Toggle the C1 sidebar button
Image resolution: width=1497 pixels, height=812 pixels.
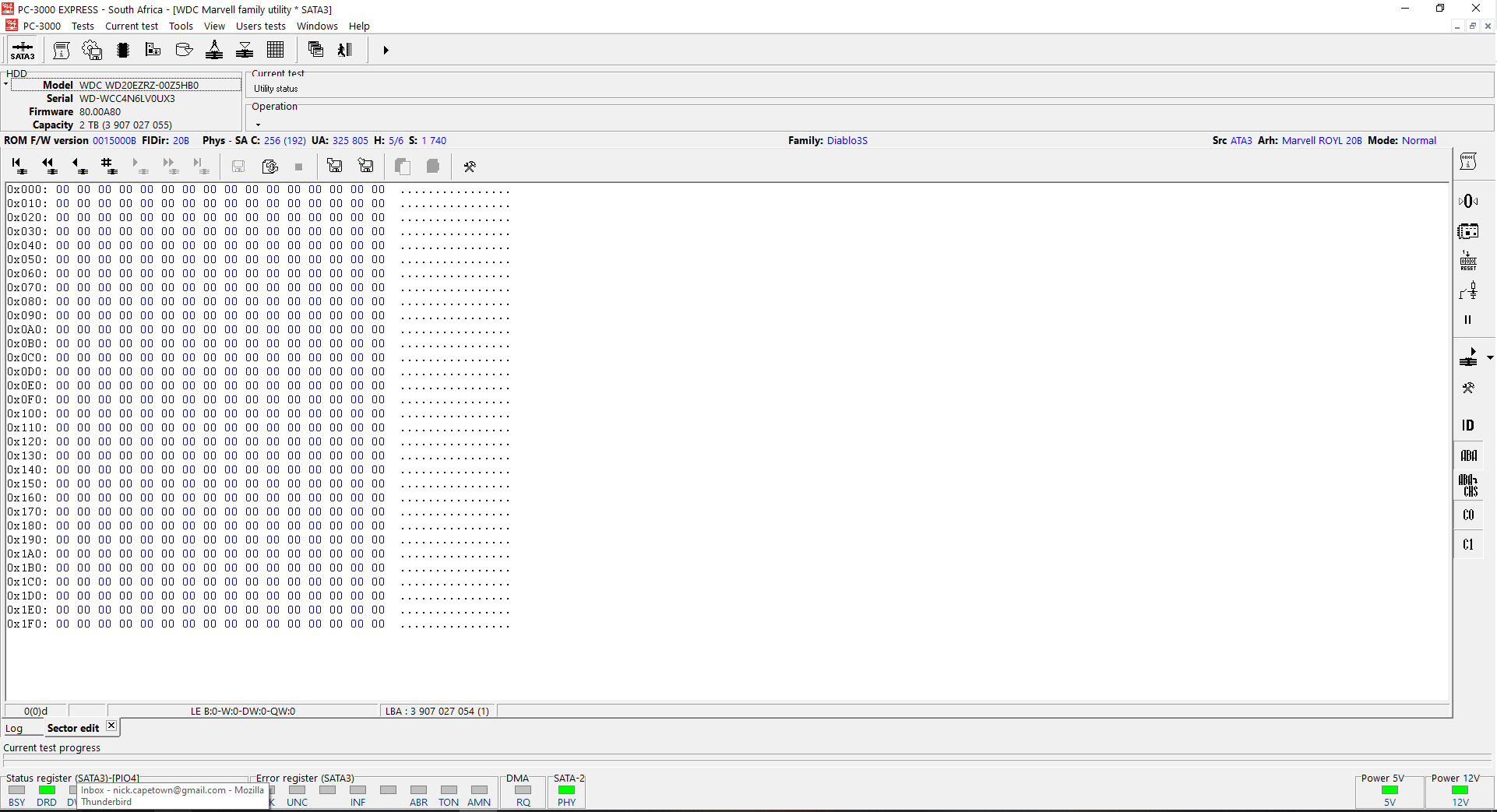(x=1468, y=544)
